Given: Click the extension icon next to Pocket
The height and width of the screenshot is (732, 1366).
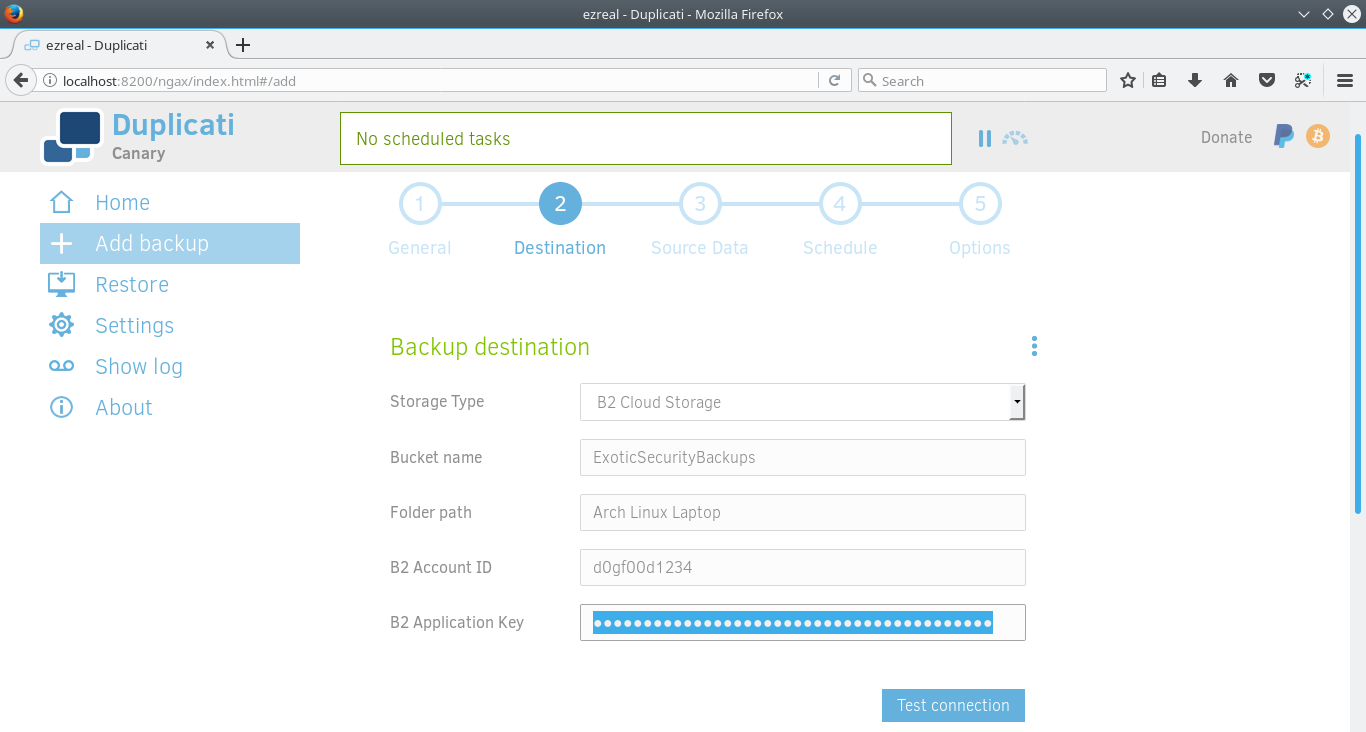Looking at the screenshot, I should click(1302, 81).
